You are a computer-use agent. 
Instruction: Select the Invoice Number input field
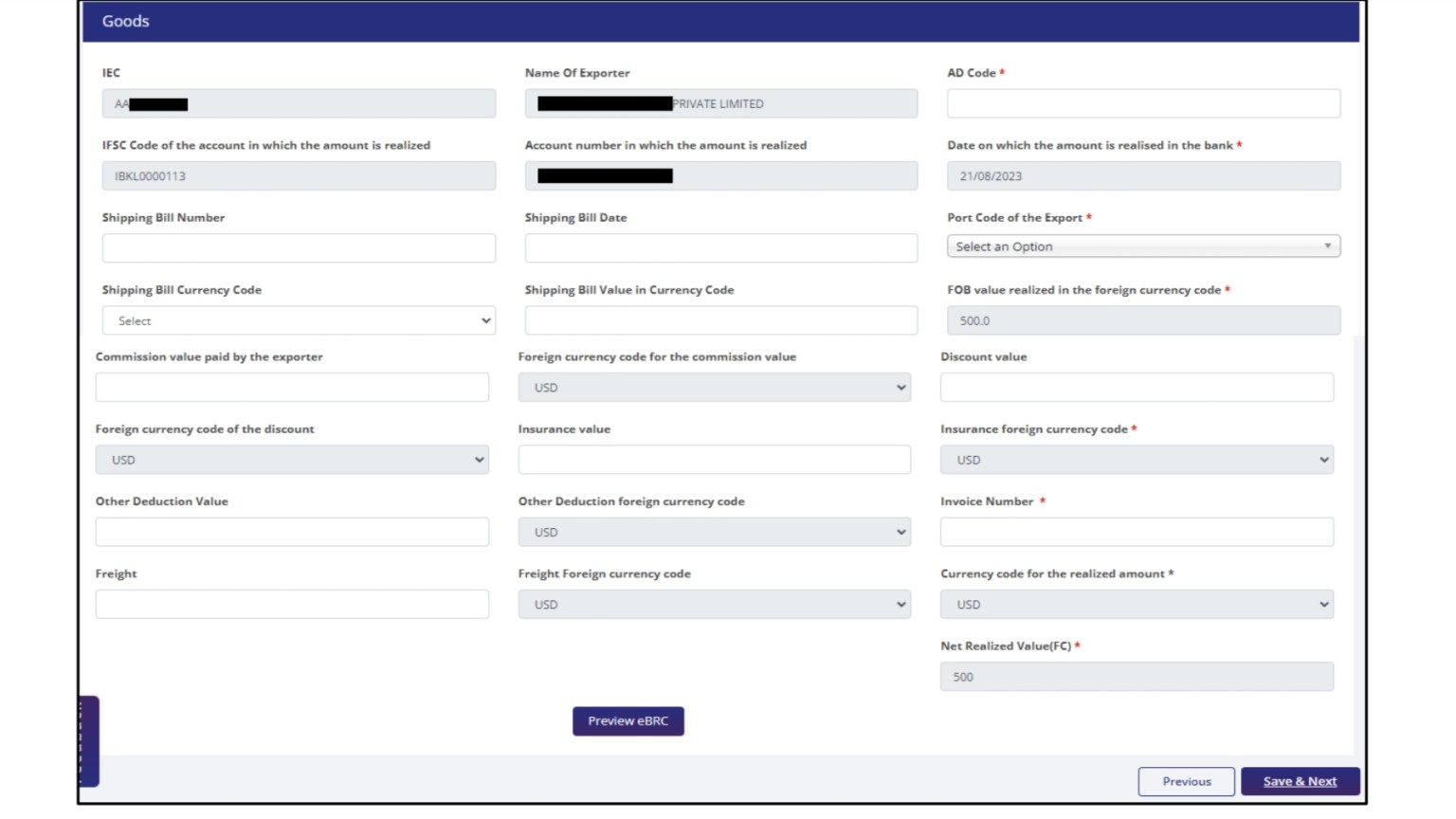[1136, 532]
